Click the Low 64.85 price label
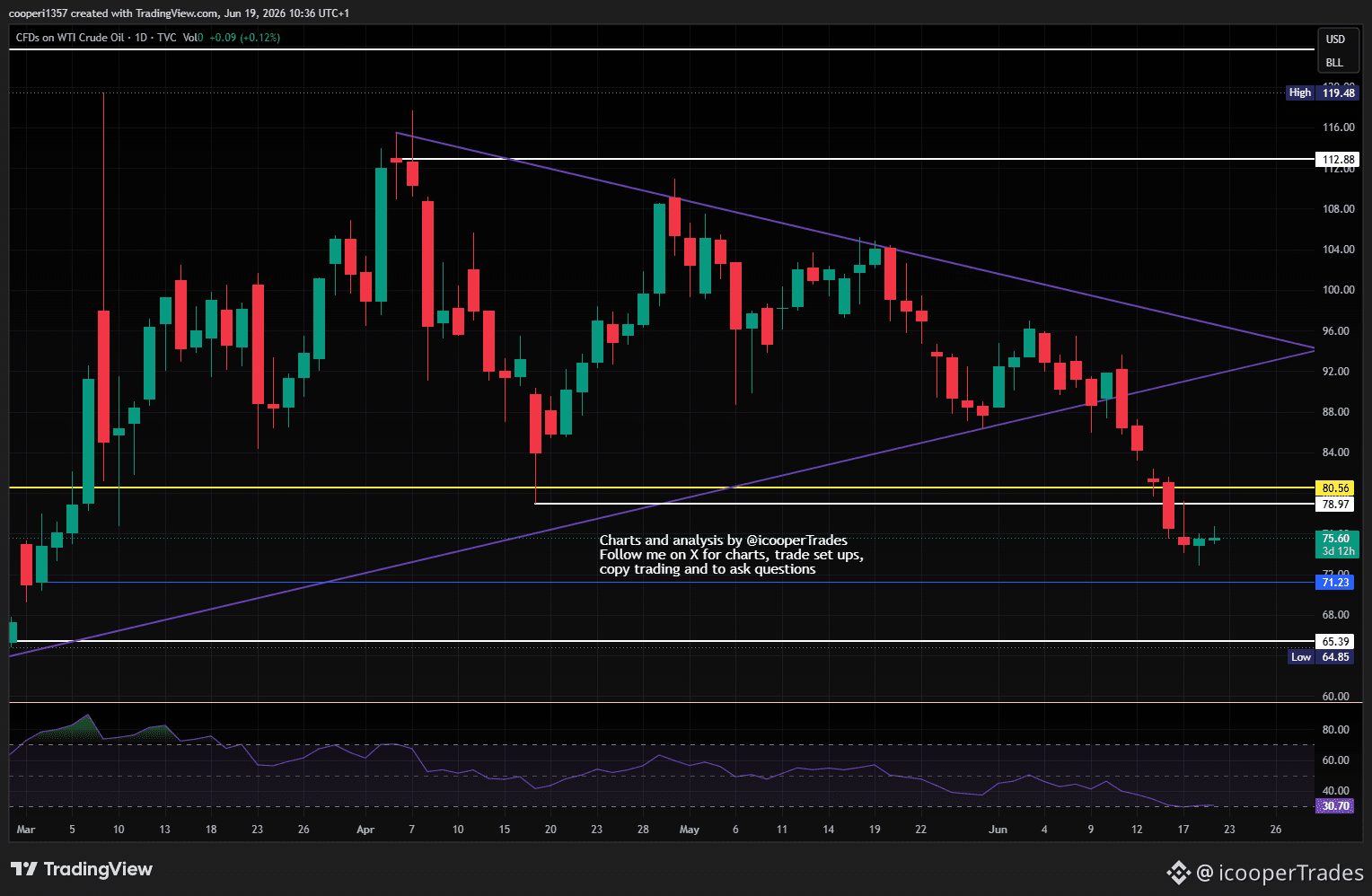Screen dimensions: 1372x896 click(1322, 657)
